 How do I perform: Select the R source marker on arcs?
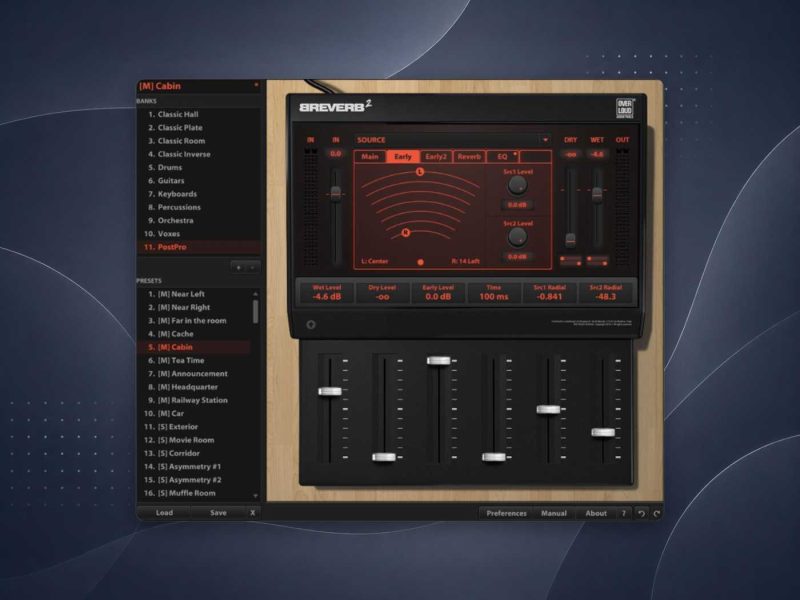pyautogui.click(x=406, y=233)
